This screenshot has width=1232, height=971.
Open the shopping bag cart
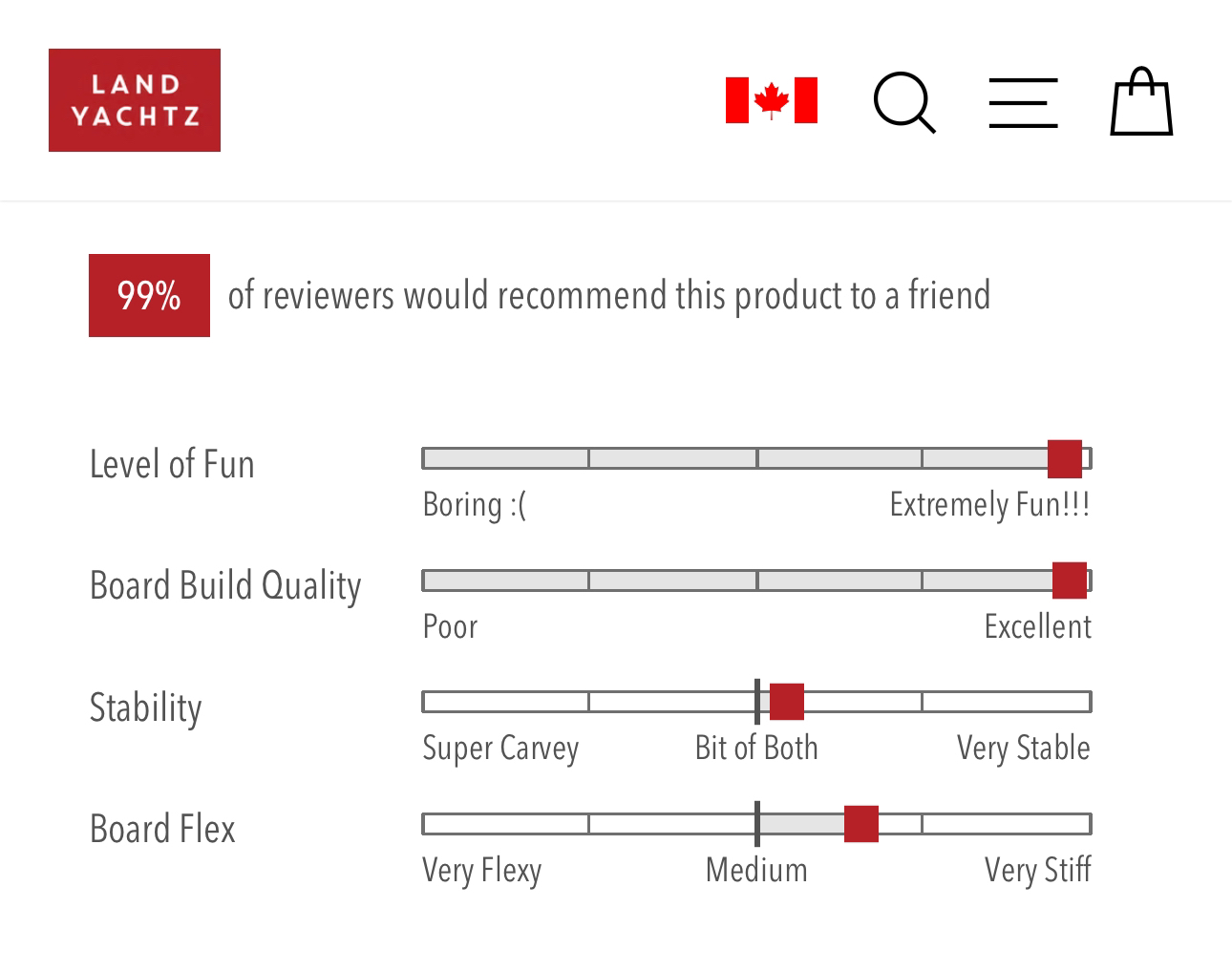[x=1141, y=101]
